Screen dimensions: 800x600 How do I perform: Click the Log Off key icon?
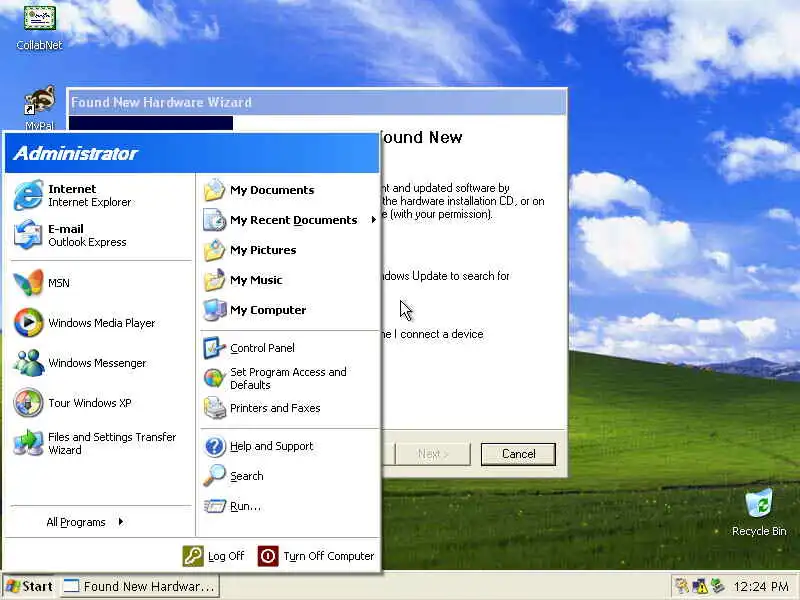click(193, 556)
